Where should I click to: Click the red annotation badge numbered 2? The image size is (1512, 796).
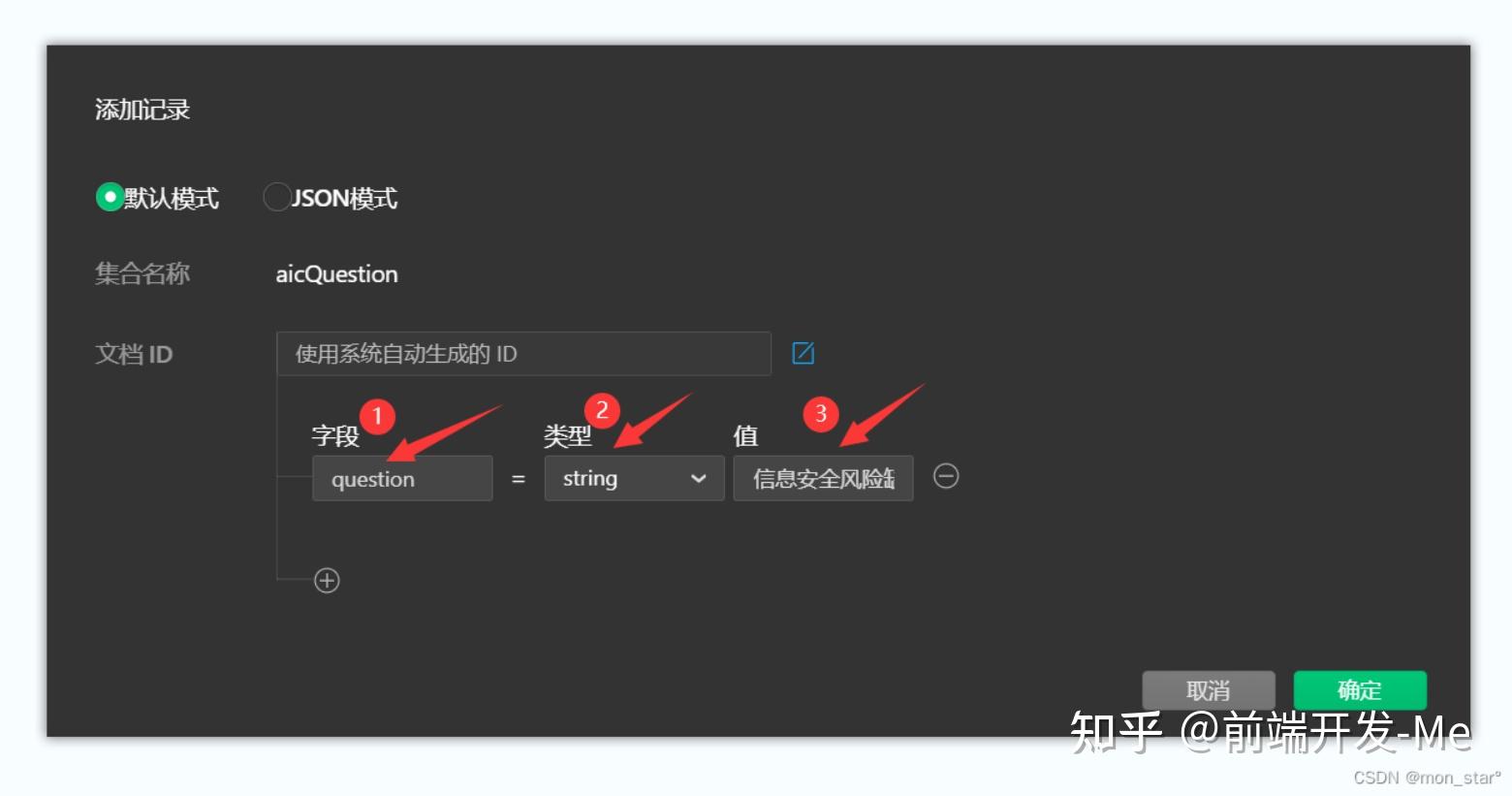[x=602, y=410]
